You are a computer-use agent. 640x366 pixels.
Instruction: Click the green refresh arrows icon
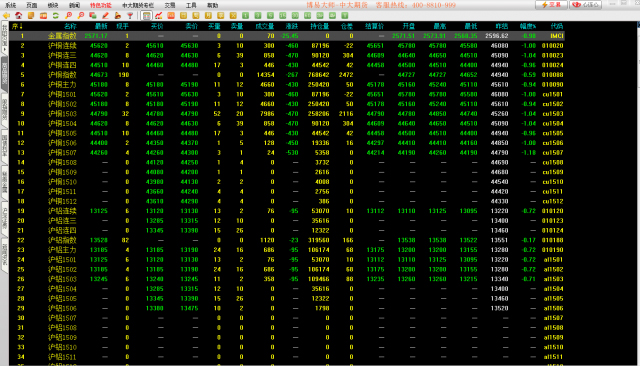(56, 16)
